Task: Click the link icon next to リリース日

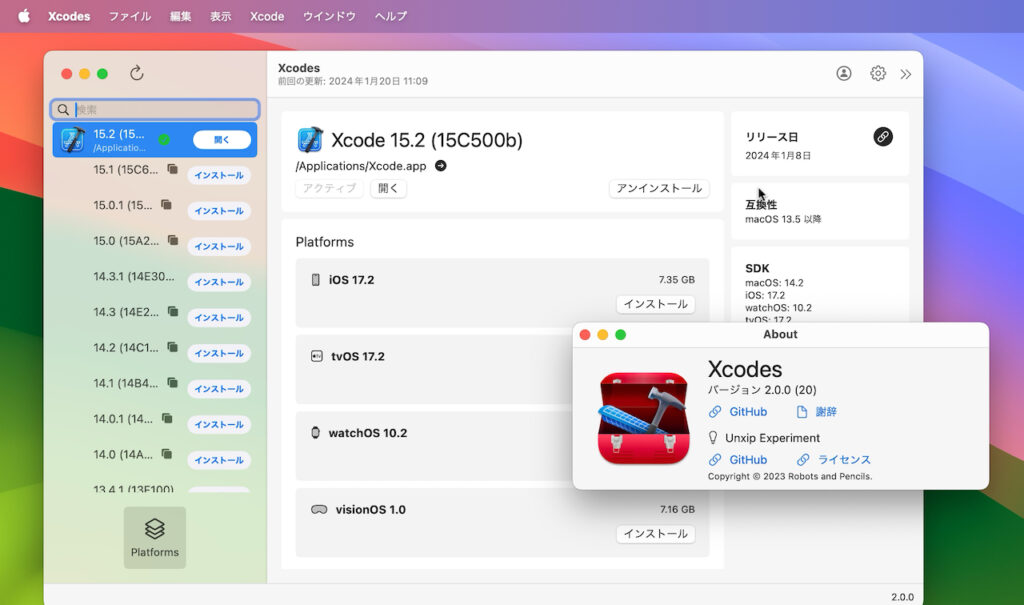Action: click(x=883, y=137)
